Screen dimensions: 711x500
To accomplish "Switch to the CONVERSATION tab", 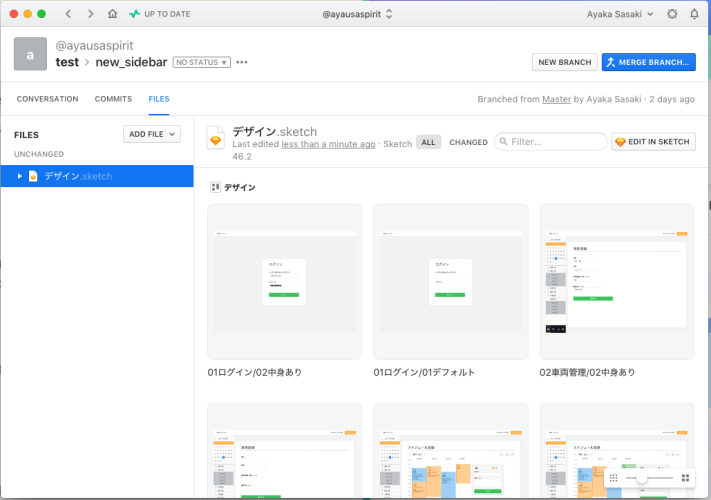I will tap(48, 99).
